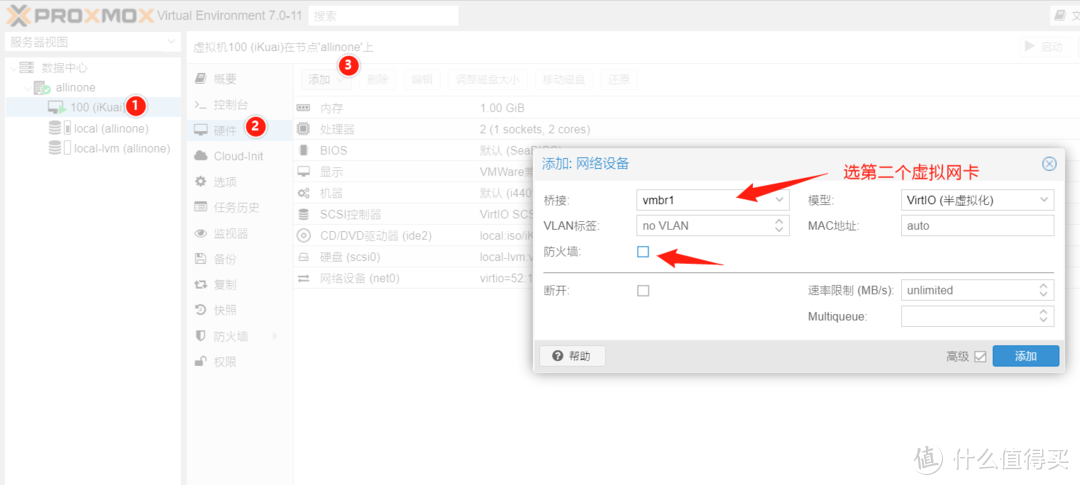
Task: Click the Task History list icon
Action: (x=200, y=207)
